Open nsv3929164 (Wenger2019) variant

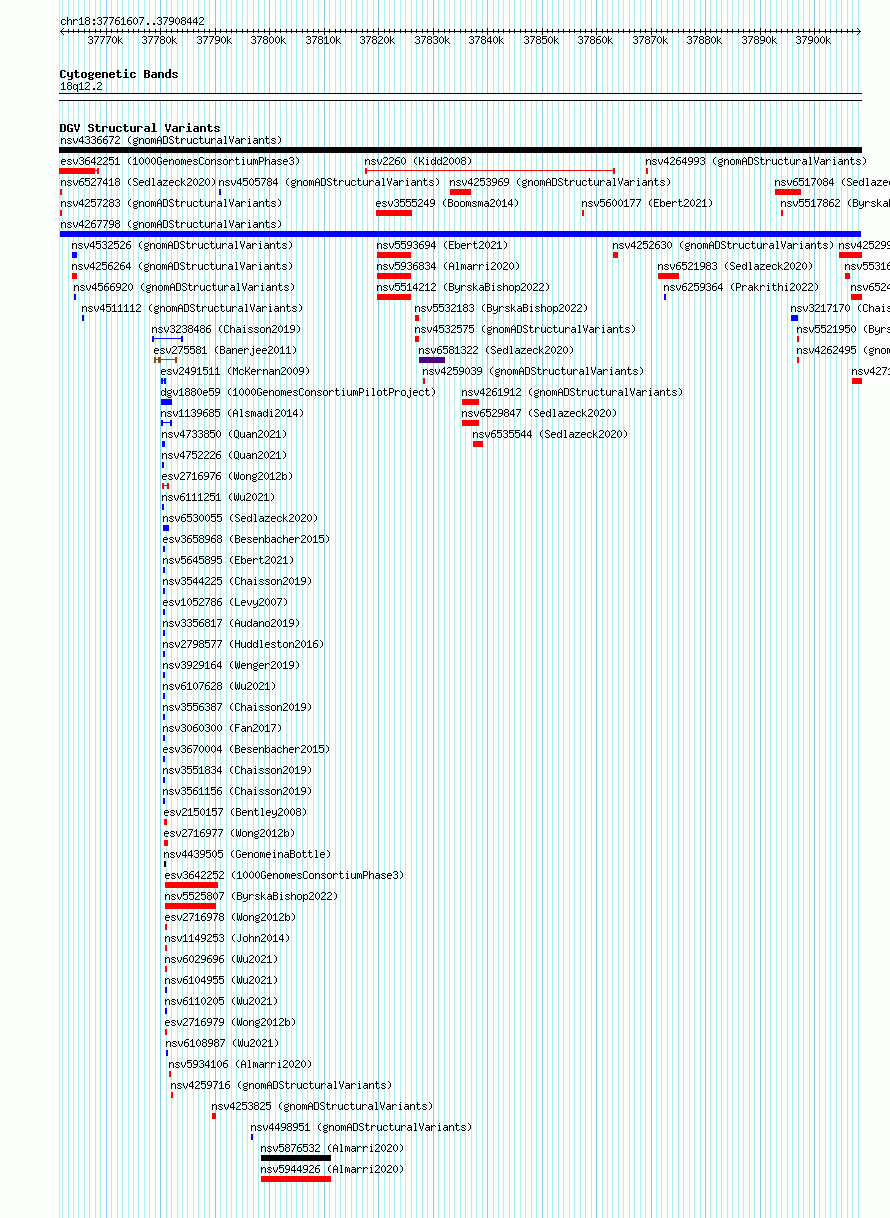[232, 665]
